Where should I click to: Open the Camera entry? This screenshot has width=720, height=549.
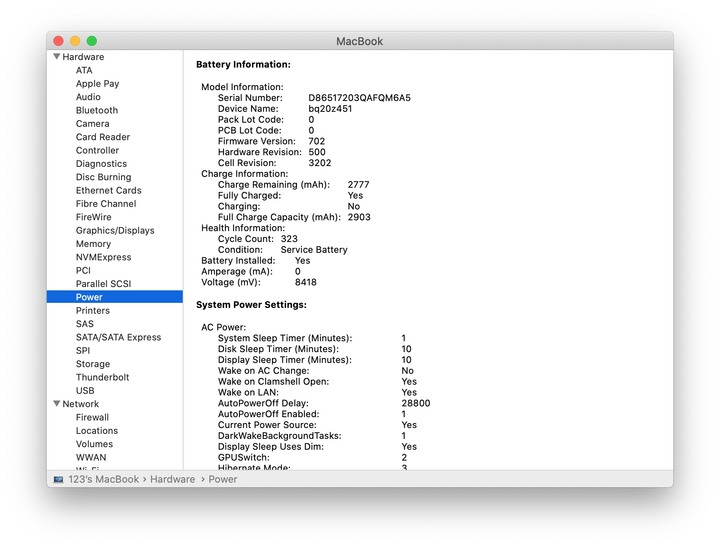(x=92, y=123)
